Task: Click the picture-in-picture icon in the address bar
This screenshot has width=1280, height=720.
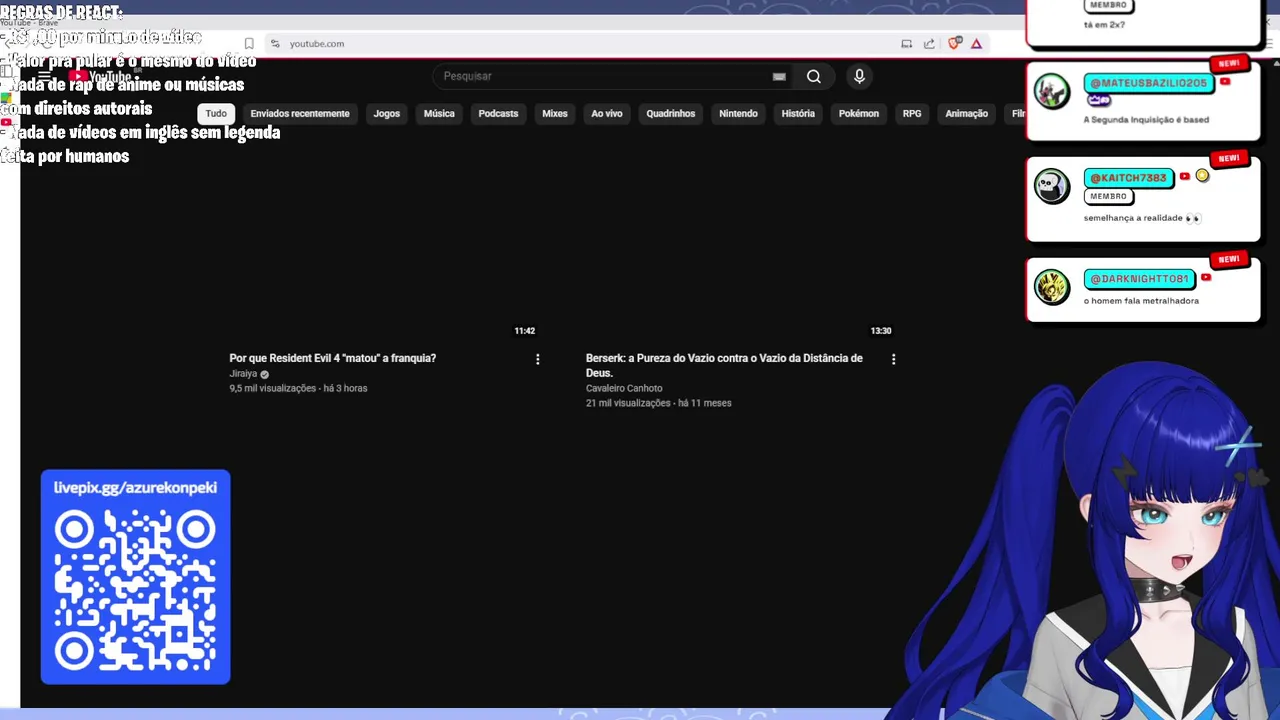Action: click(906, 44)
